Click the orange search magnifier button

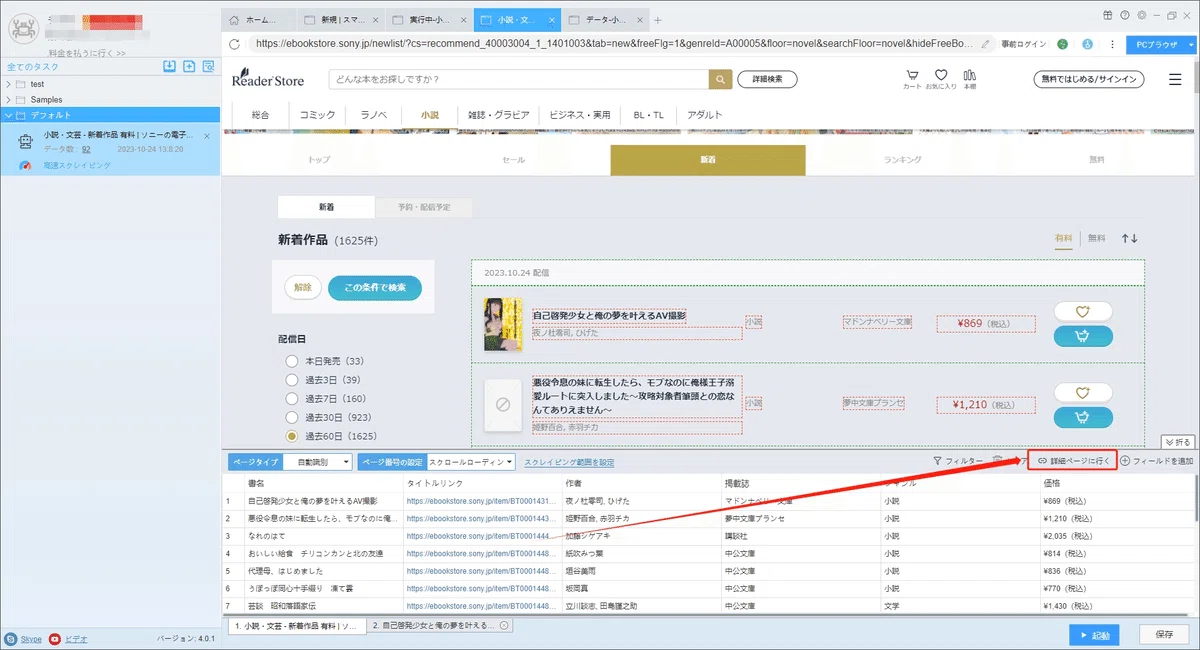click(x=720, y=79)
